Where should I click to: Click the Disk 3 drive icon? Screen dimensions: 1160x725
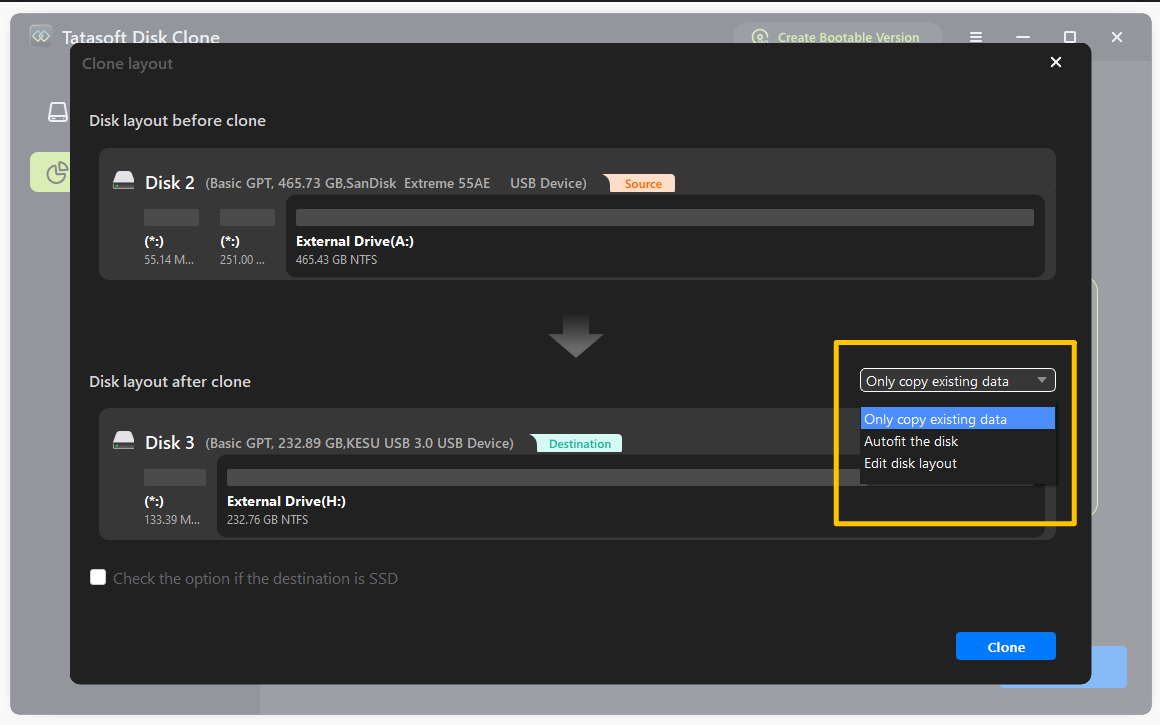click(x=123, y=440)
